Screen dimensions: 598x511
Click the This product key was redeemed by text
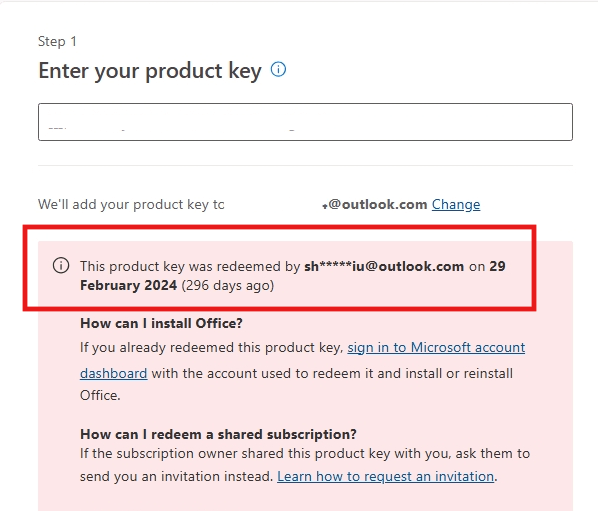(190, 266)
